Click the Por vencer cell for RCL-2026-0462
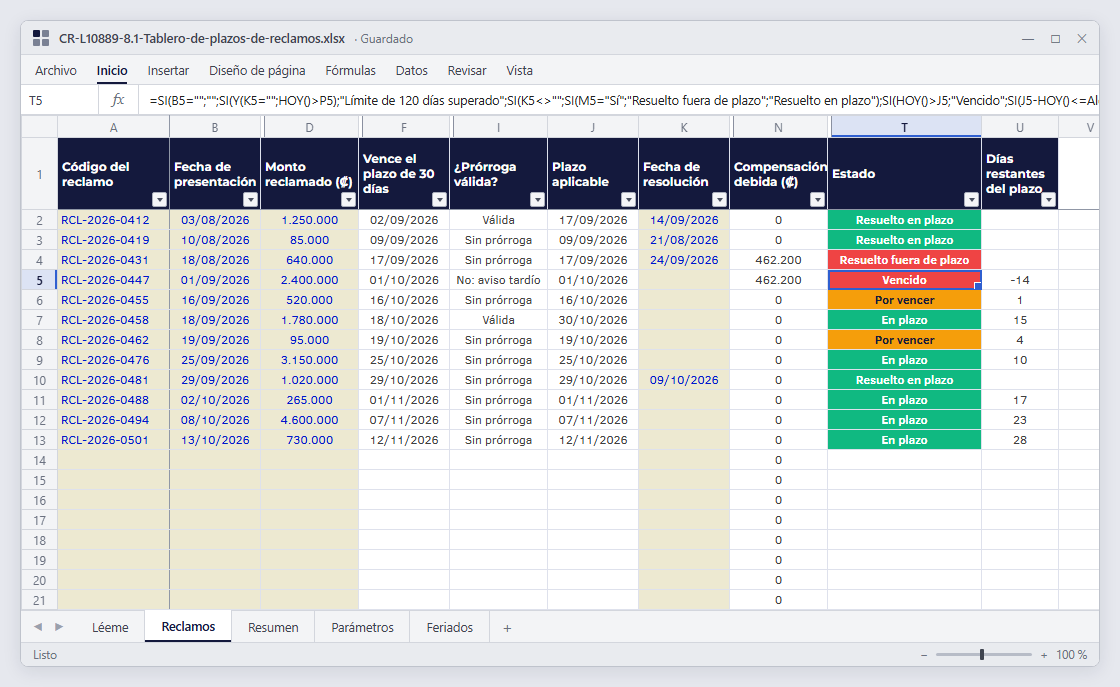Screen dimensions: 1120x687 tap(904, 340)
